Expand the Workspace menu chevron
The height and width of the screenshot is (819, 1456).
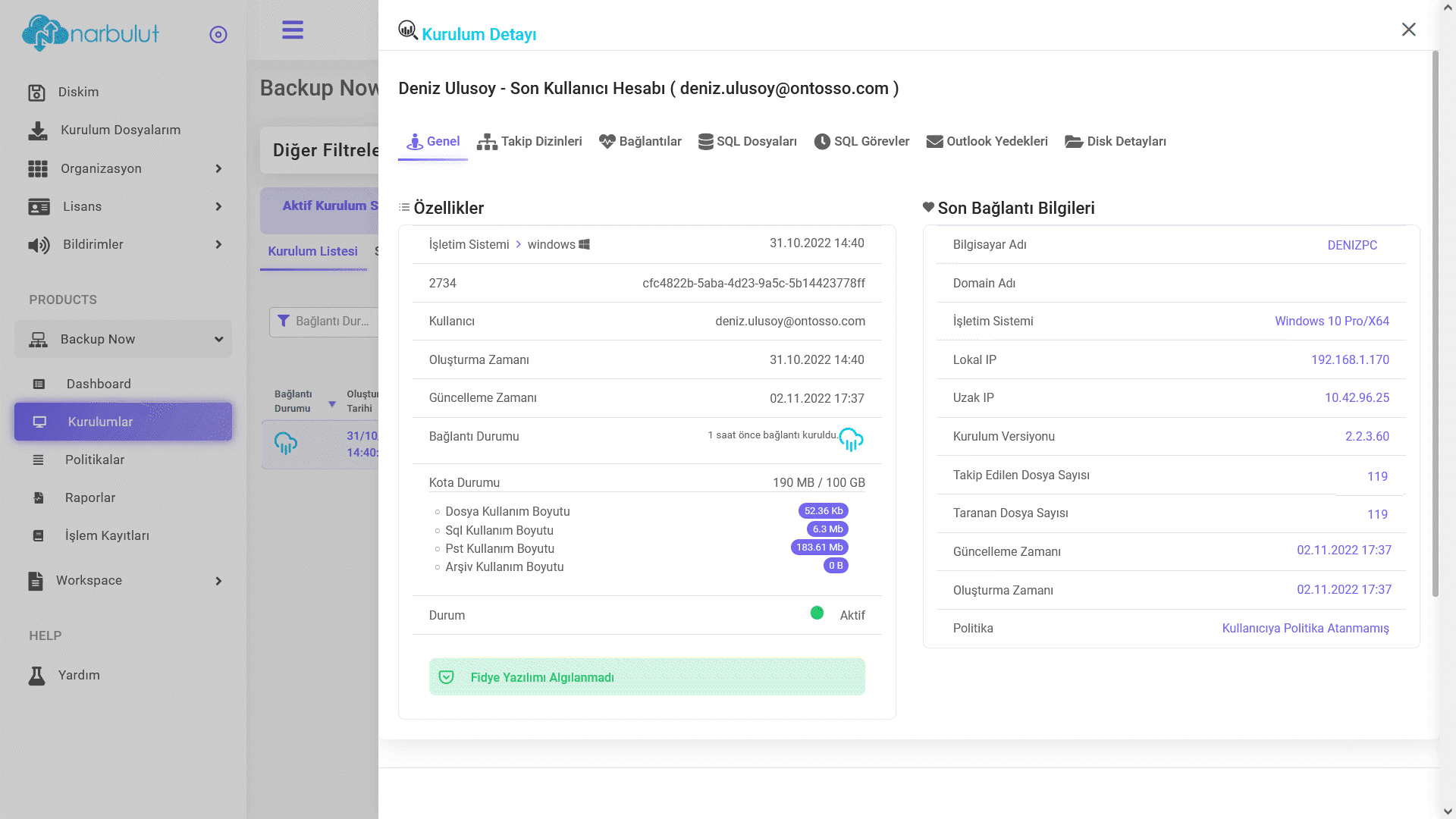click(218, 582)
